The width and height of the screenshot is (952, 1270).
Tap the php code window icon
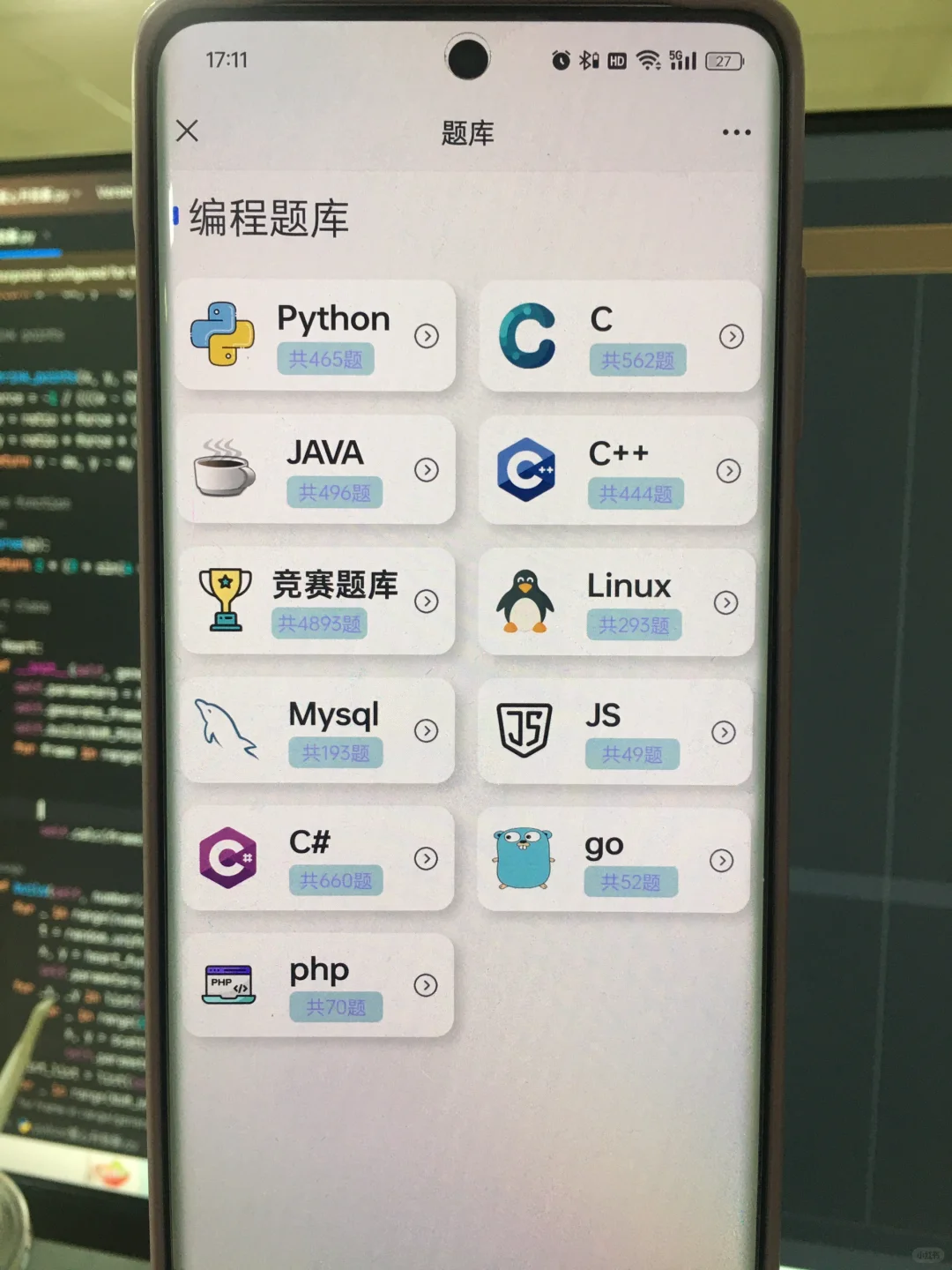click(x=228, y=984)
